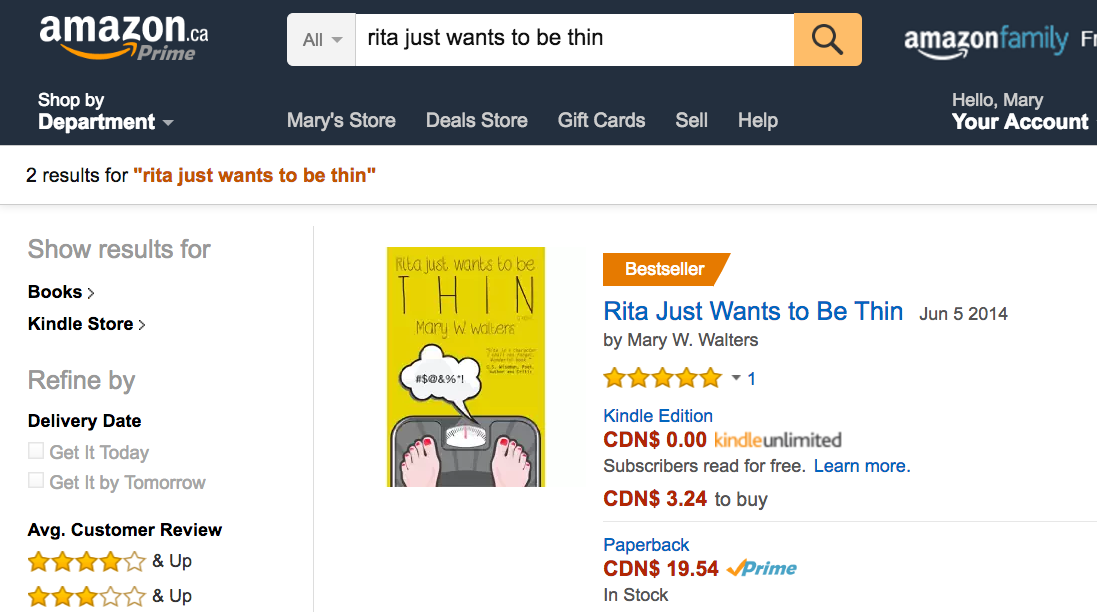
Task: Check the Get It Today checkbox
Action: [x=36, y=450]
